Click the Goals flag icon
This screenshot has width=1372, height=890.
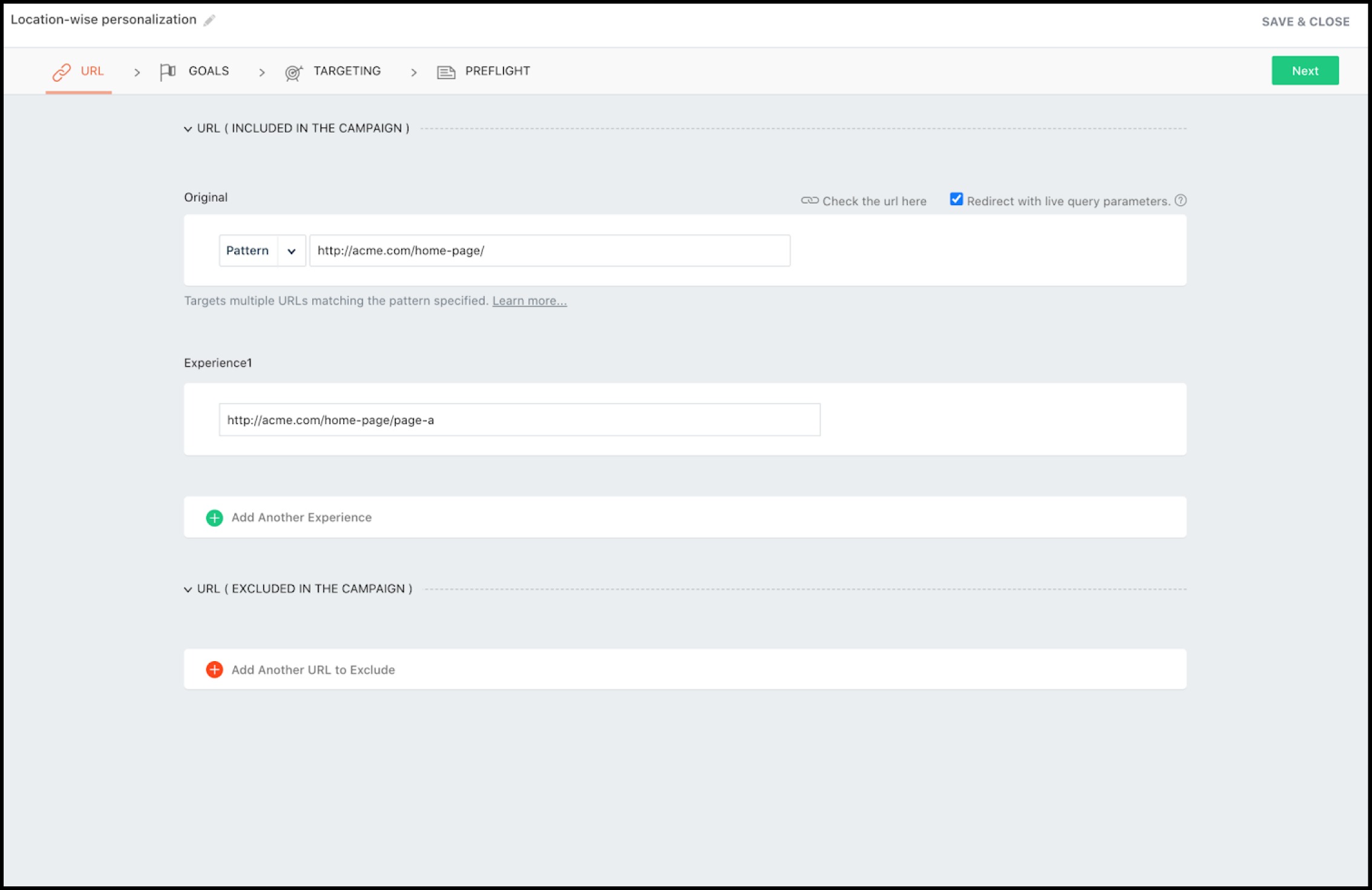168,71
